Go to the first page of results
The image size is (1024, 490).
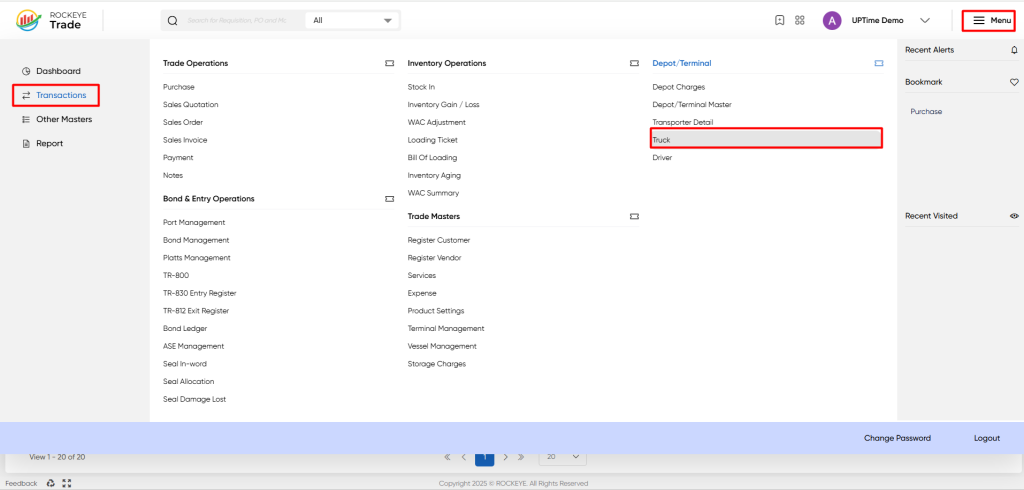click(447, 457)
